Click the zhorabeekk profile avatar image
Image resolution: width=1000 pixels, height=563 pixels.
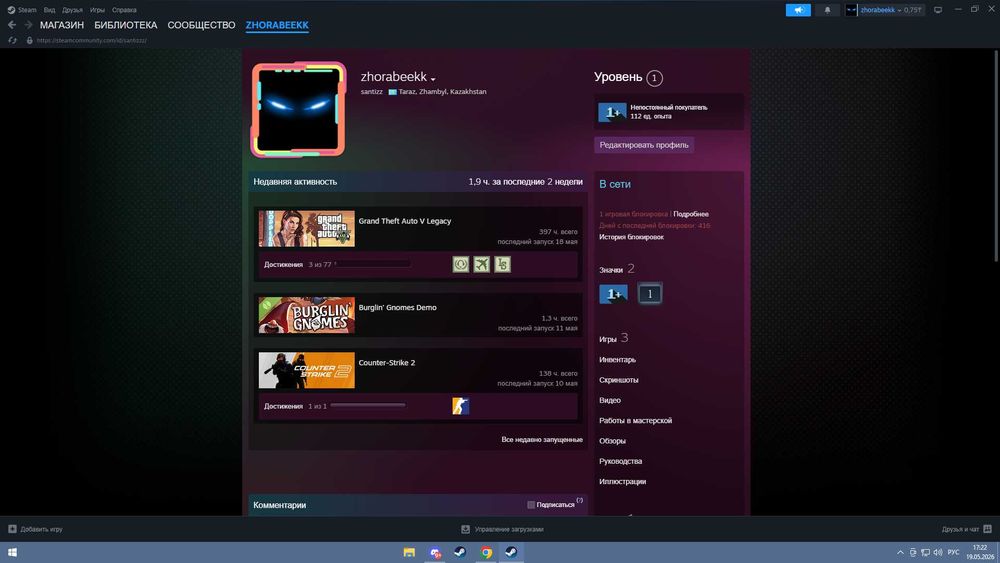[x=298, y=109]
